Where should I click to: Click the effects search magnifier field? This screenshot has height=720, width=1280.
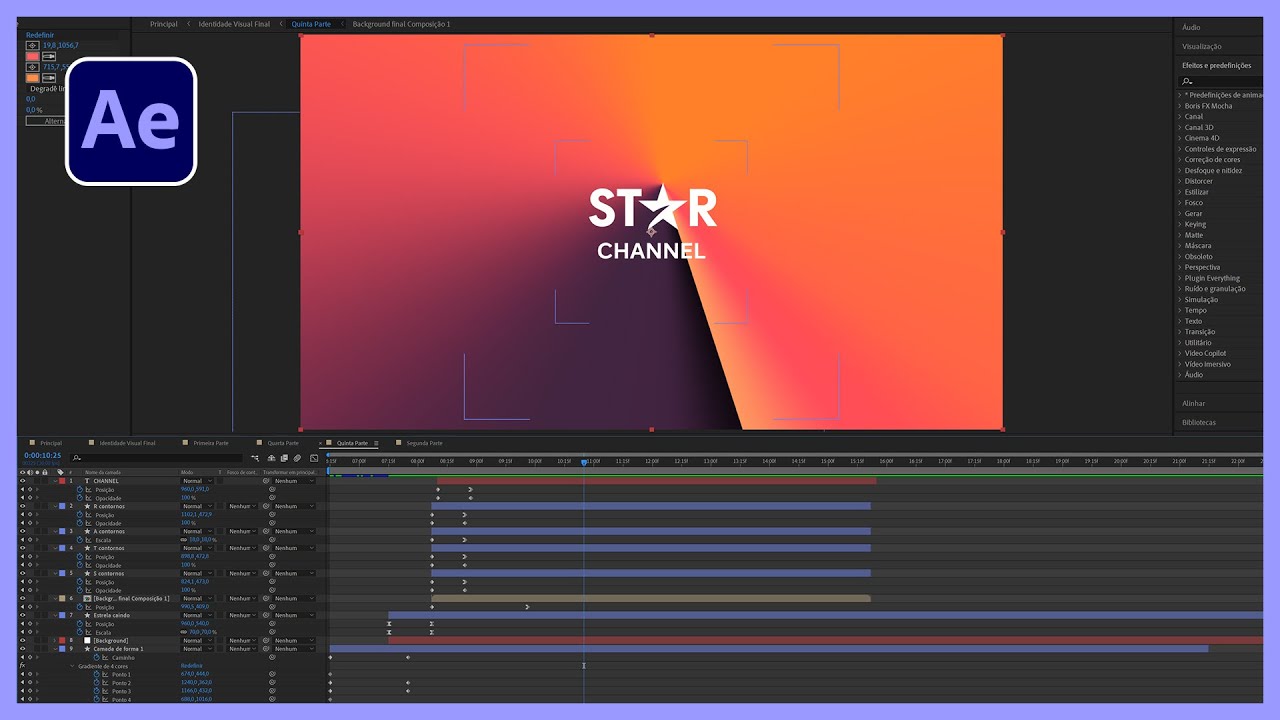point(1218,81)
